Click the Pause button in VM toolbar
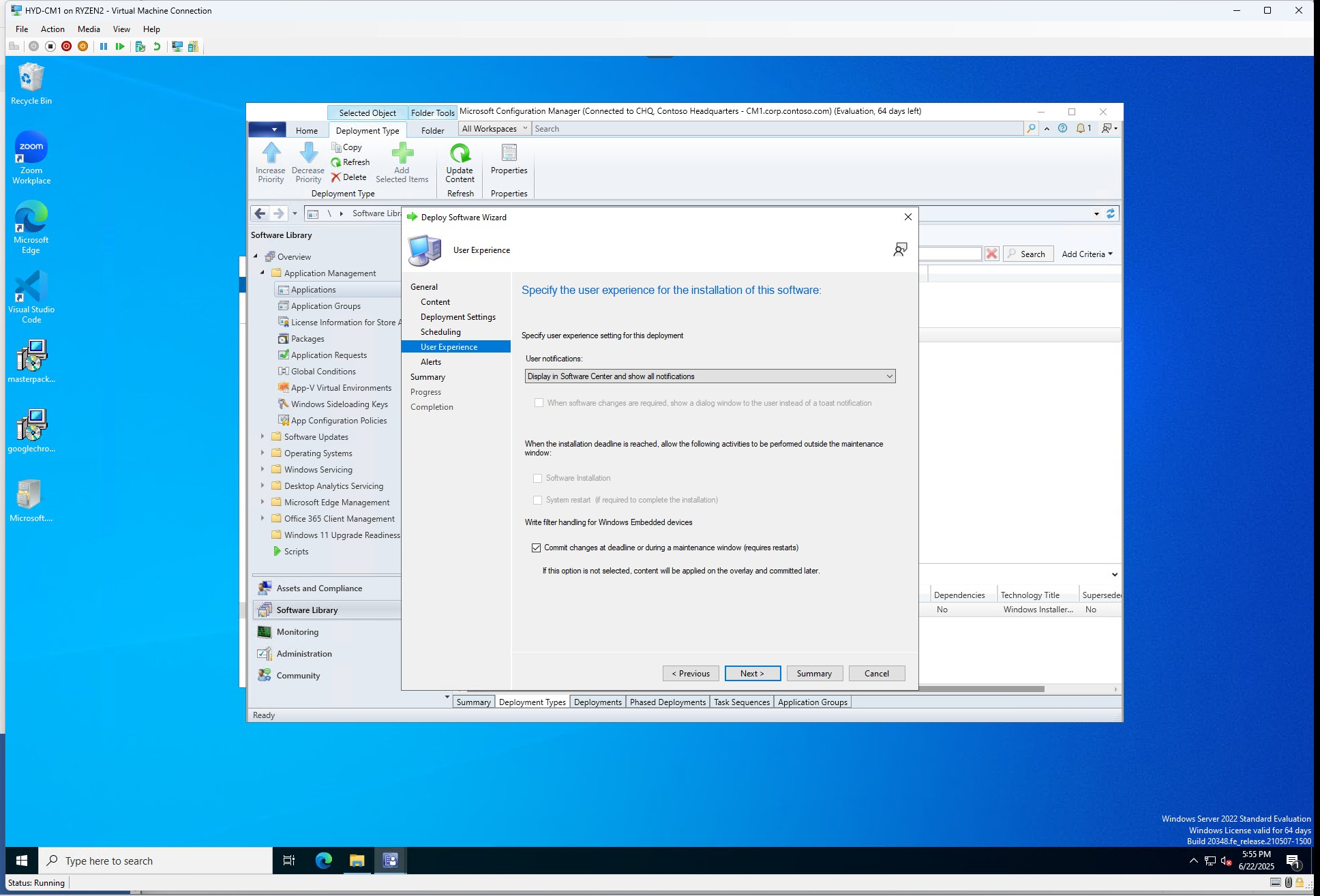 pos(104,46)
